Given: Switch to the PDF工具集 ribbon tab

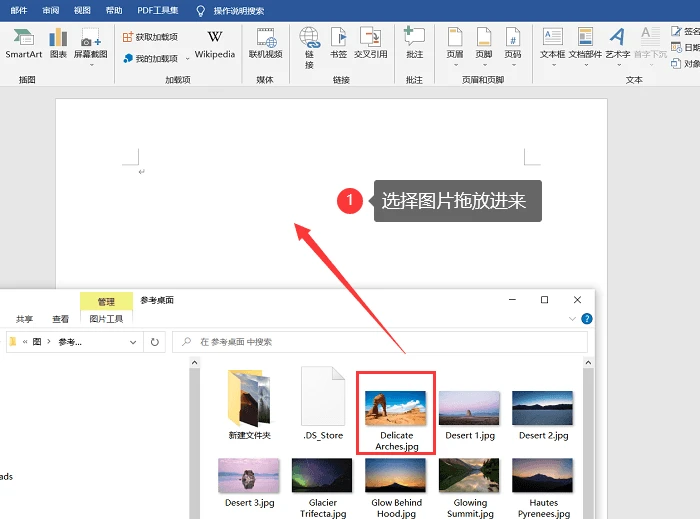Looking at the screenshot, I should (158, 10).
